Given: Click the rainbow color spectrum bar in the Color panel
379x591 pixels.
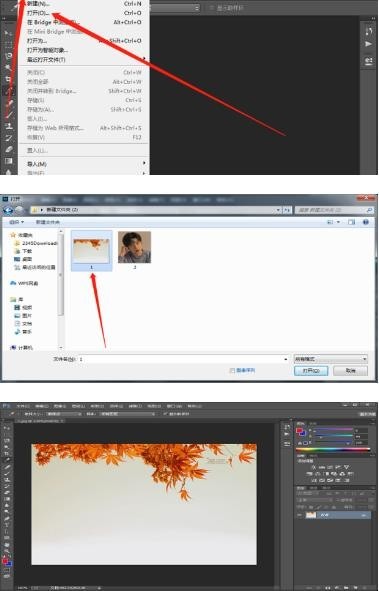Looking at the screenshot, I should pyautogui.click(x=333, y=449).
